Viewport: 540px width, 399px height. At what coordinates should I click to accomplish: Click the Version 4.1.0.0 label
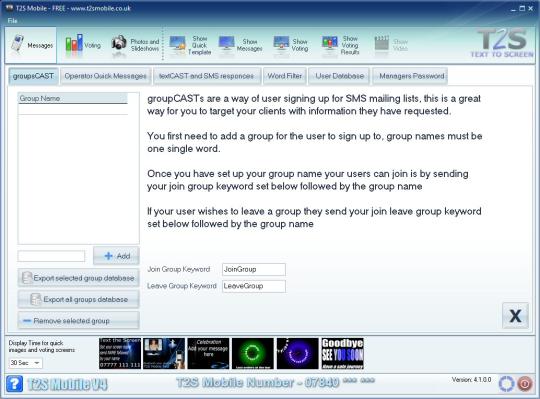coord(471,379)
